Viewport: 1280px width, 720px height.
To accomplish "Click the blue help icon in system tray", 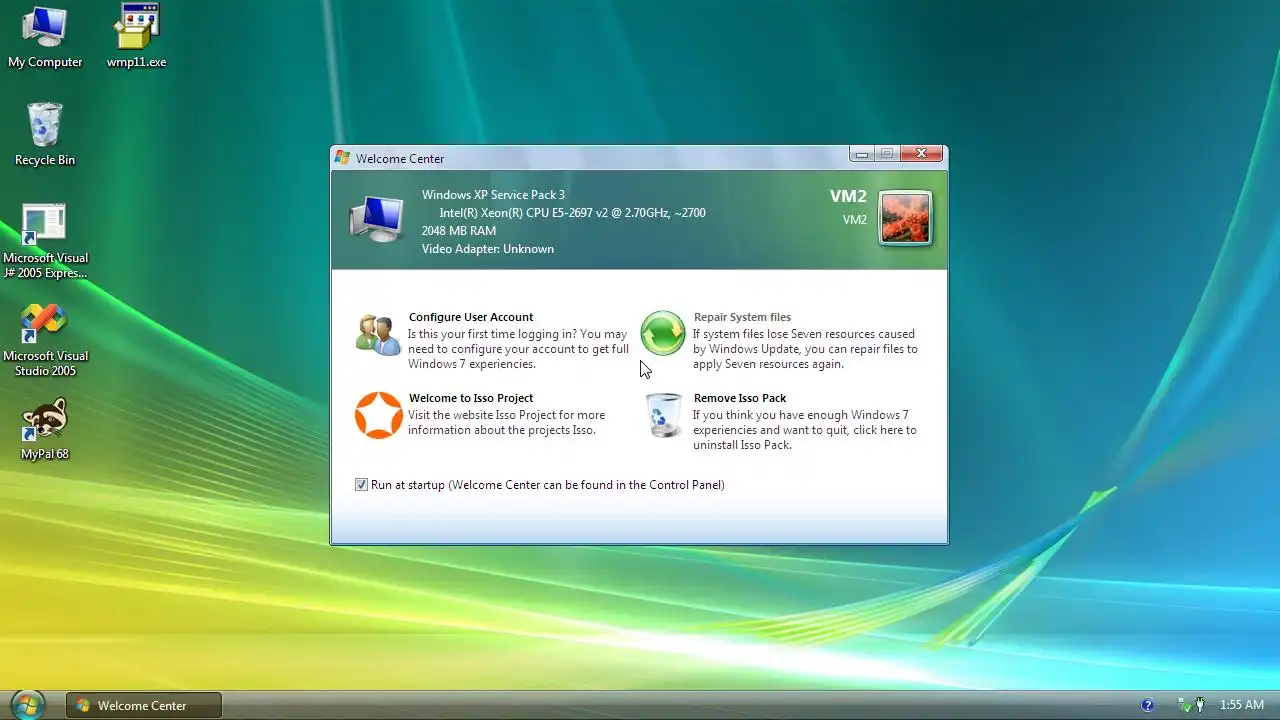I will coord(1147,705).
